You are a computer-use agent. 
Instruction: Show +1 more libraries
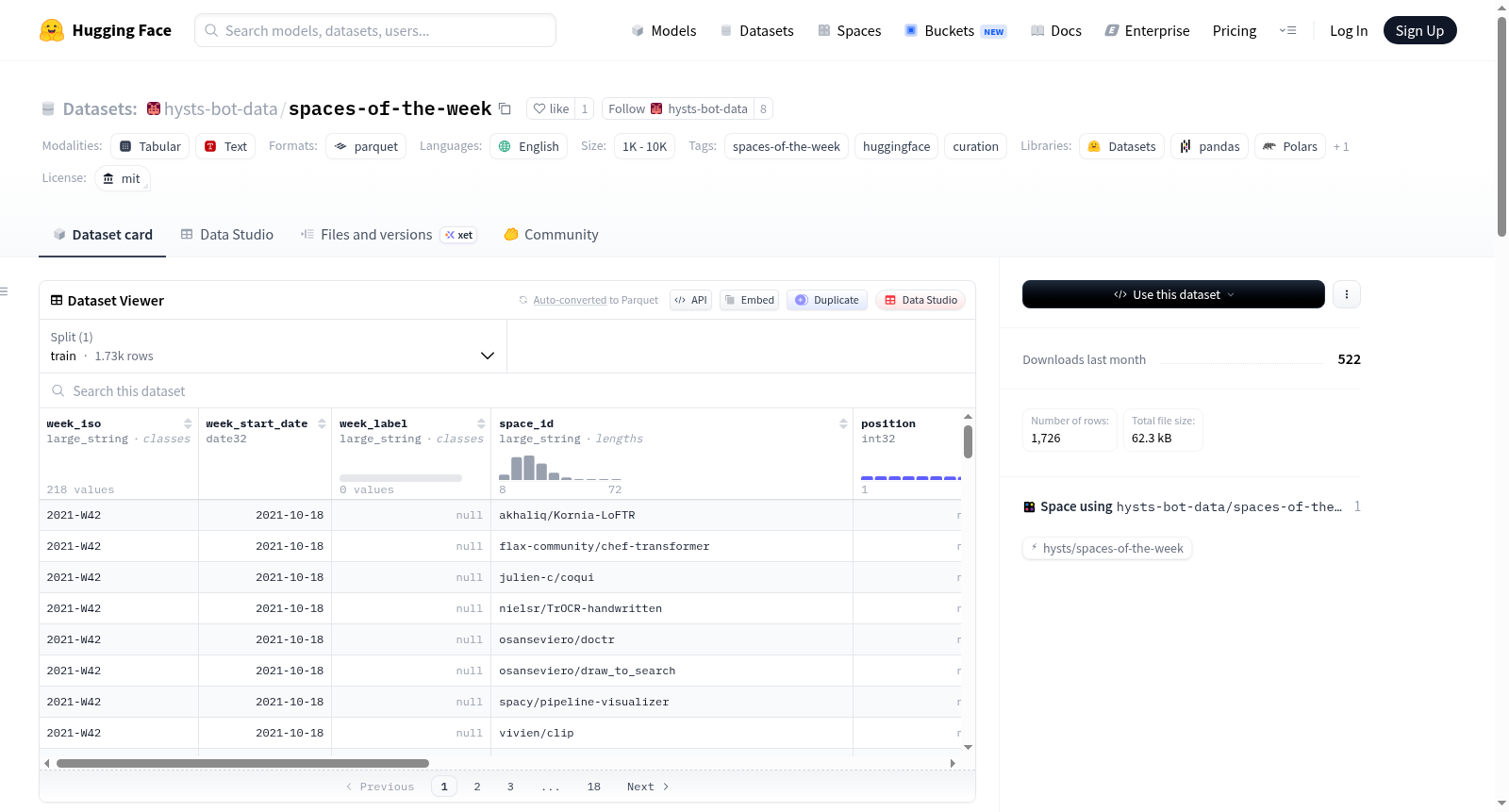pos(1341,146)
